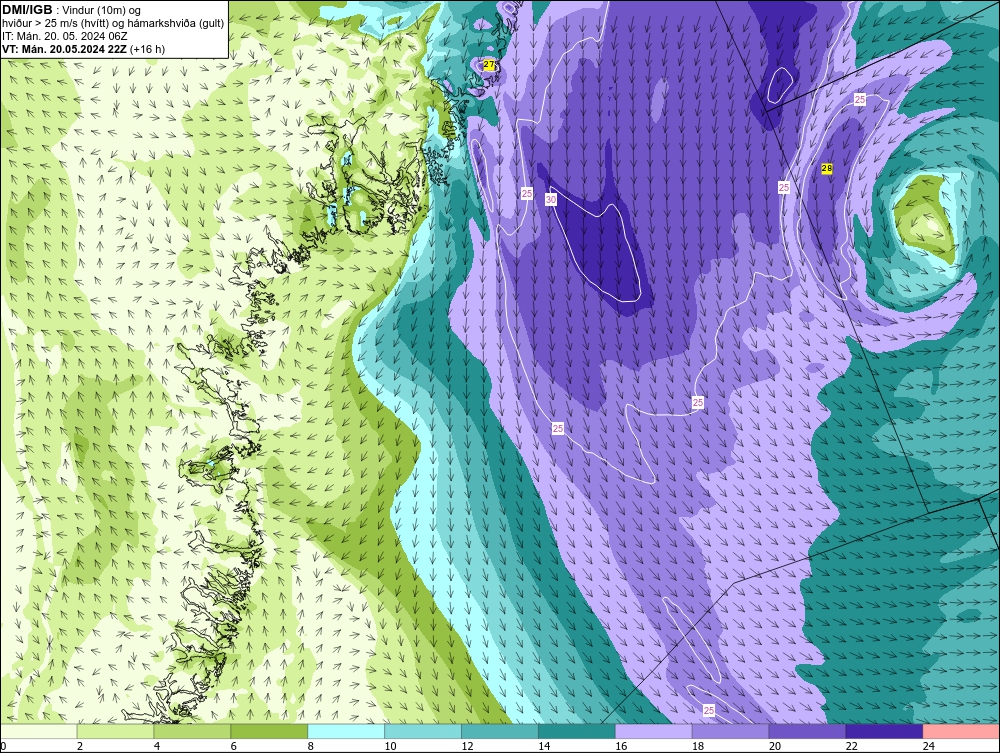Select the 'VT: Mán. 20.05.2024 22Z (+16 h)' line
Image resolution: width=1000 pixels, height=753 pixels.
pyautogui.click(x=83, y=49)
